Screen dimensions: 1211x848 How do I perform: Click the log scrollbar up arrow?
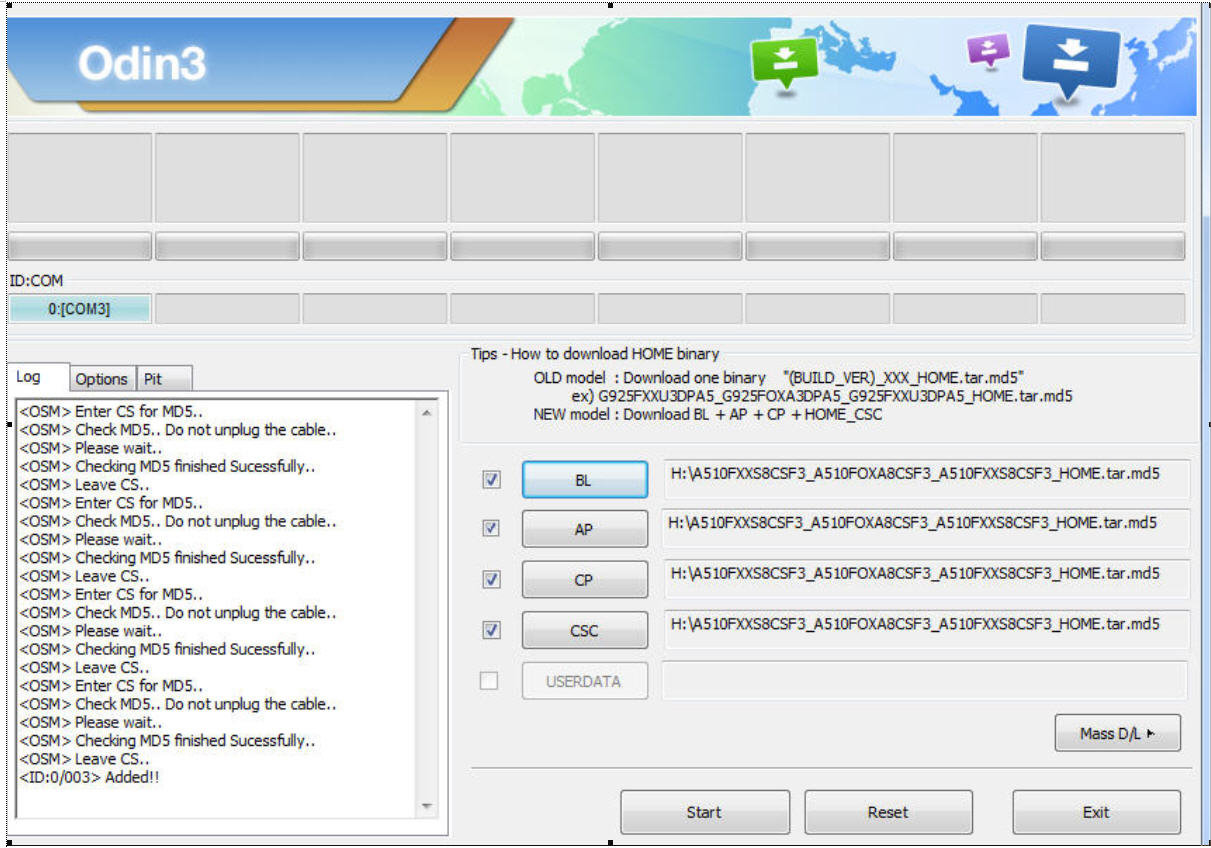[x=428, y=412]
